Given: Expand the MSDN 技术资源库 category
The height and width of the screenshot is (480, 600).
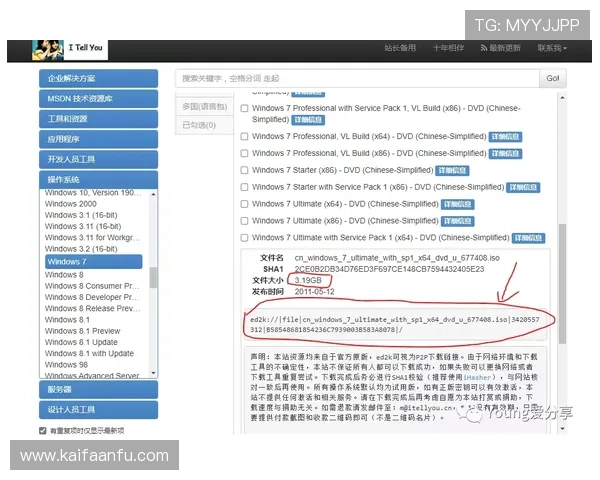Looking at the screenshot, I should tap(98, 99).
